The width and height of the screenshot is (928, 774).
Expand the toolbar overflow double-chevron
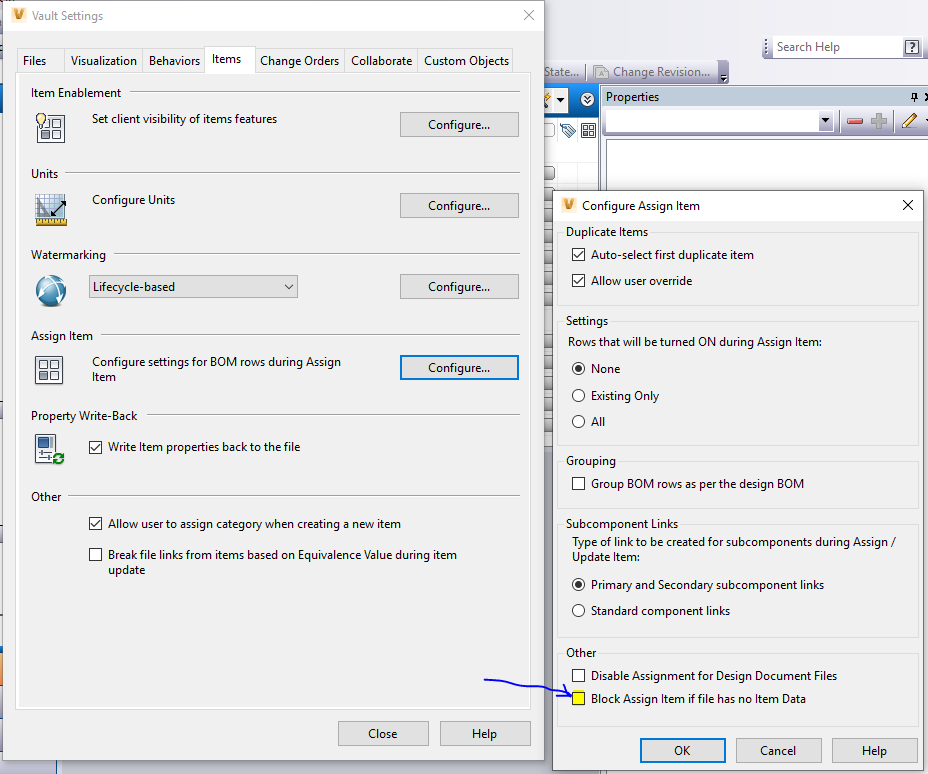pyautogui.click(x=586, y=98)
